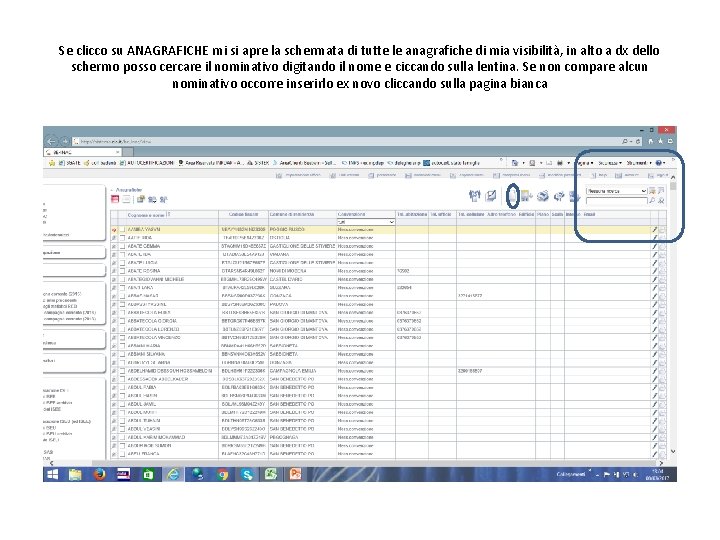Screen dimensions: 720x540
Task: Open the Internet Explorer favorites star icon
Action: (x=660, y=141)
